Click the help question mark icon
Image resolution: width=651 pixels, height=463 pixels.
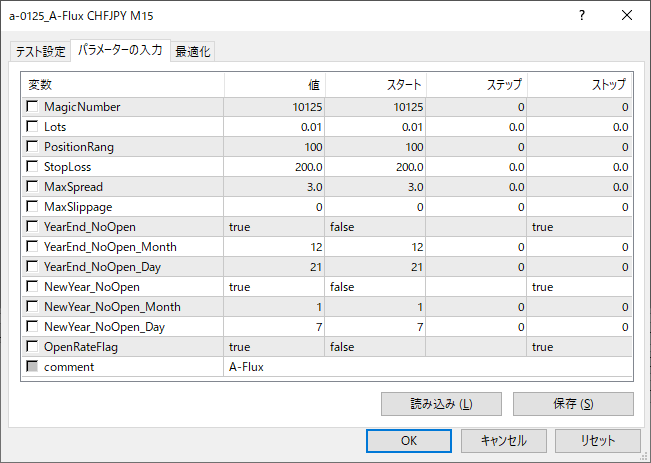(x=582, y=16)
